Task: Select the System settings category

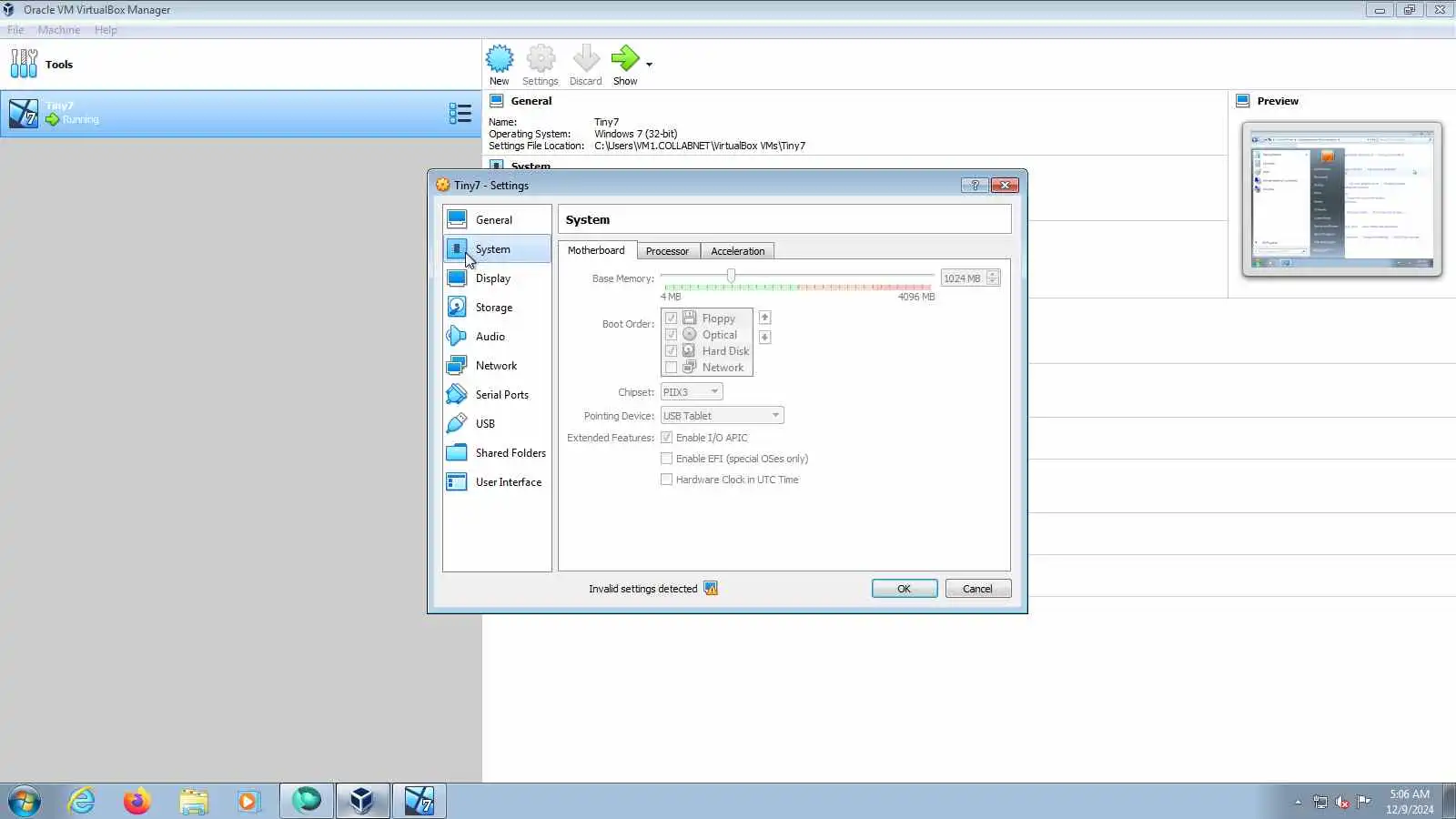Action: pyautogui.click(x=497, y=249)
